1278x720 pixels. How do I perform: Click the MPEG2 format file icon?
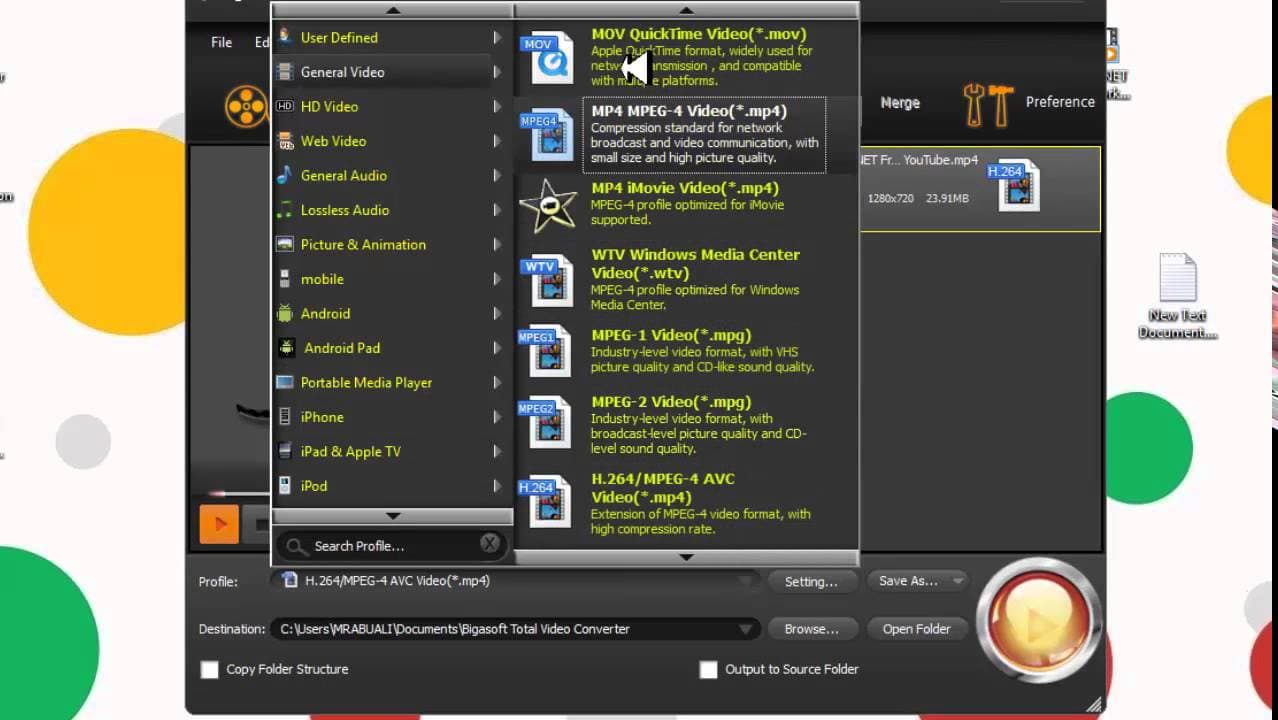click(546, 423)
